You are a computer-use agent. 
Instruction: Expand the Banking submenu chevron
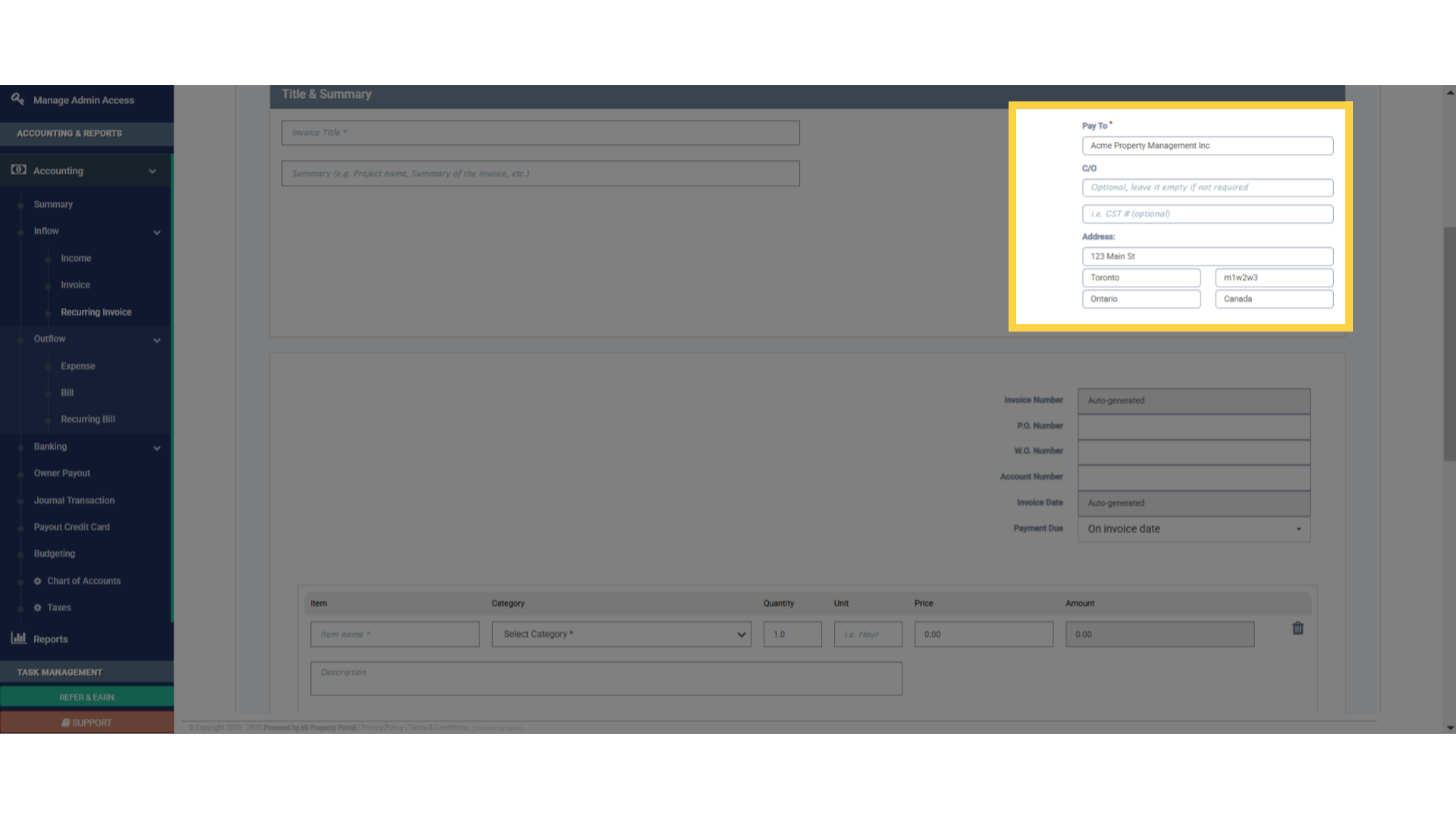click(157, 447)
